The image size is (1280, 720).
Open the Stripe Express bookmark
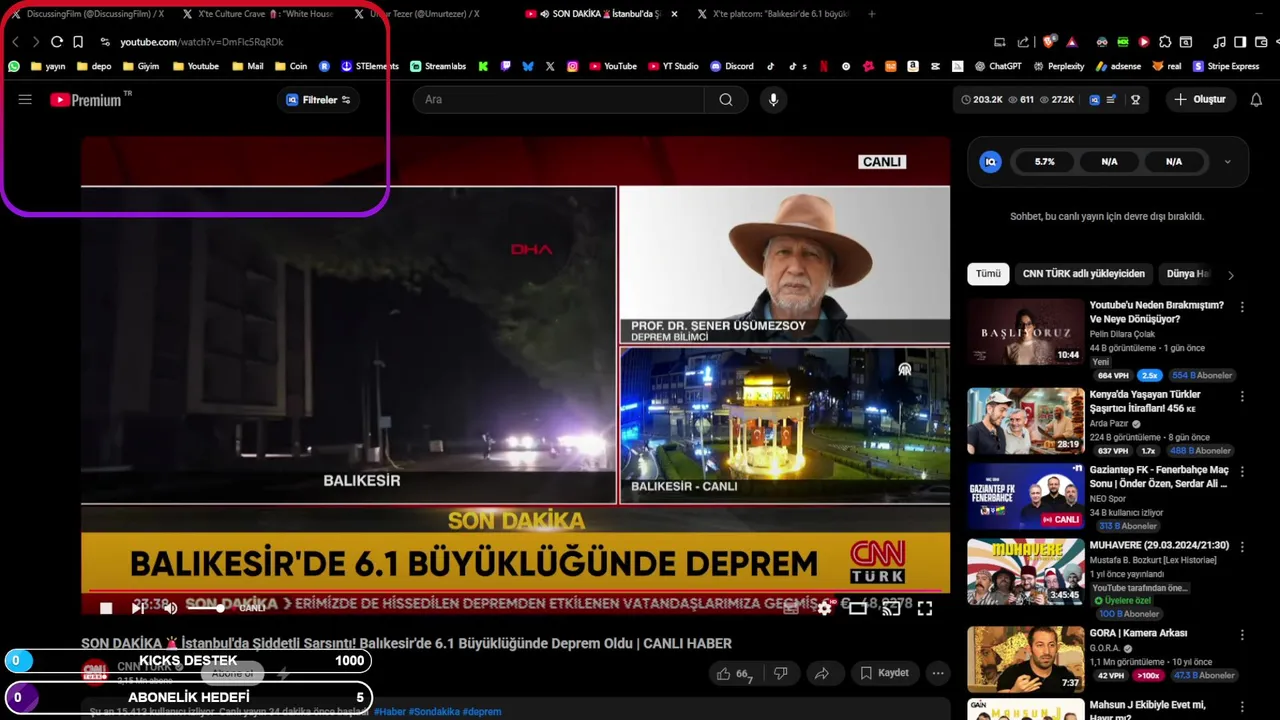point(1225,66)
